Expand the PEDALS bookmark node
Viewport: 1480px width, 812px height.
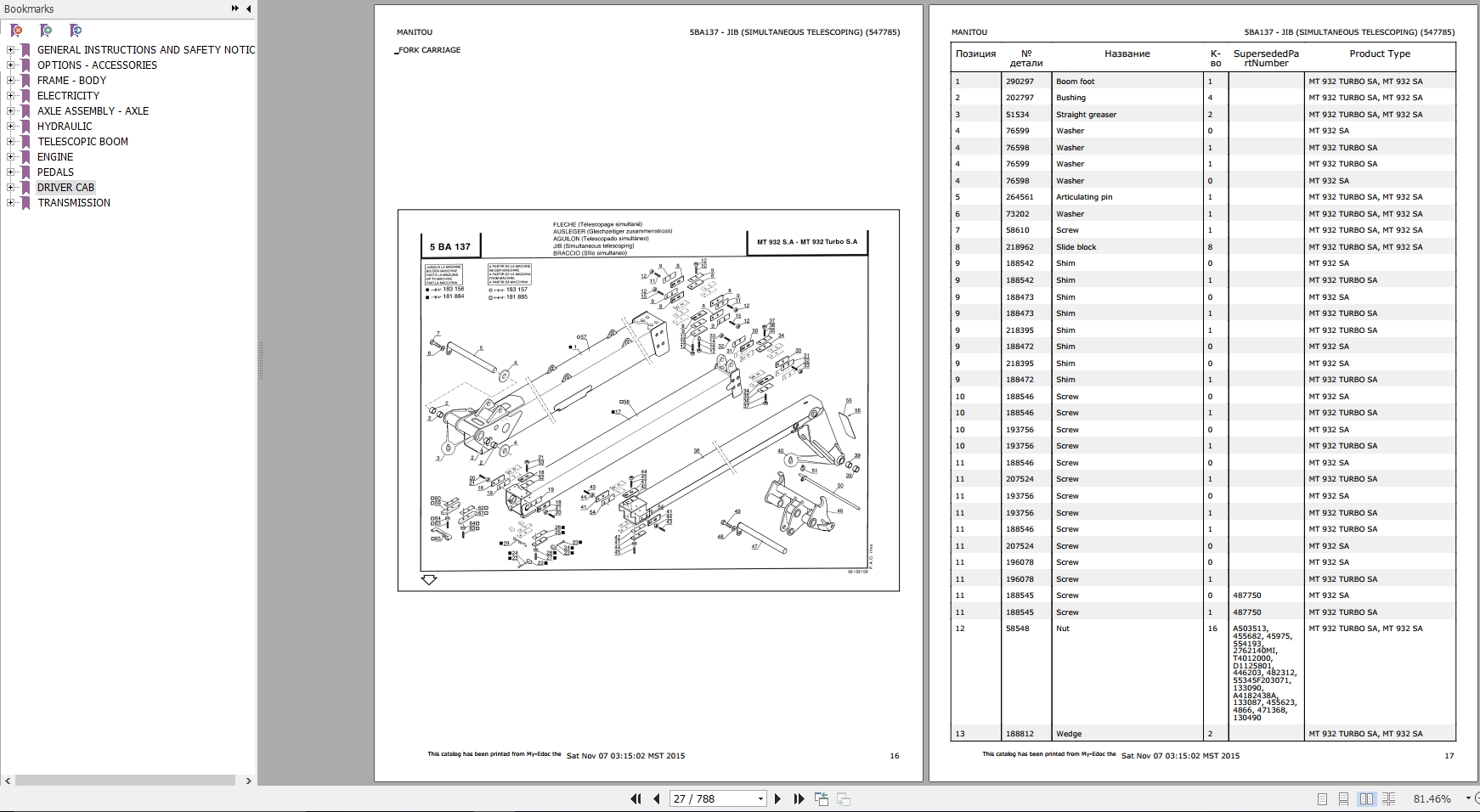click(10, 172)
